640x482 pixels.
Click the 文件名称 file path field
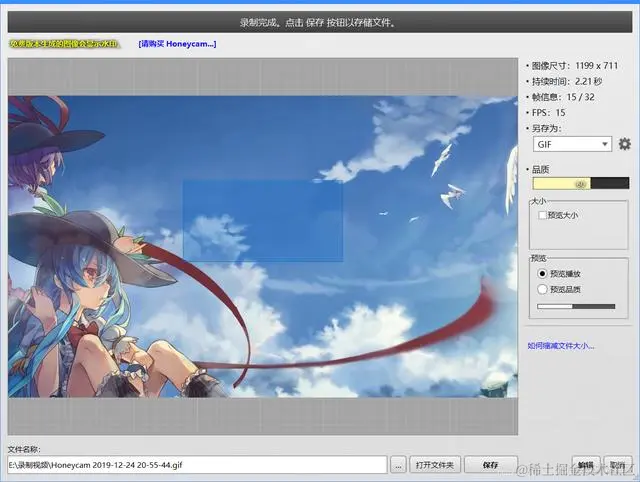[x=197, y=465]
